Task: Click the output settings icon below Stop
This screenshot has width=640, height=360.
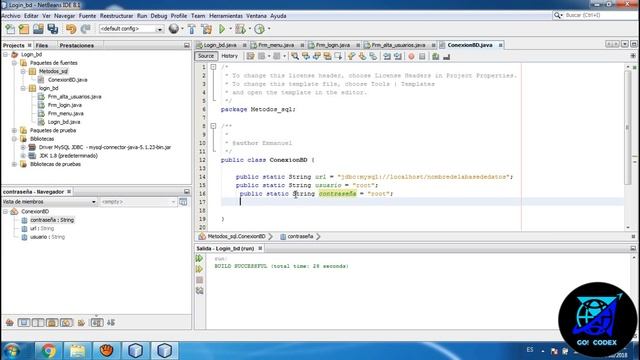Action: point(199,291)
